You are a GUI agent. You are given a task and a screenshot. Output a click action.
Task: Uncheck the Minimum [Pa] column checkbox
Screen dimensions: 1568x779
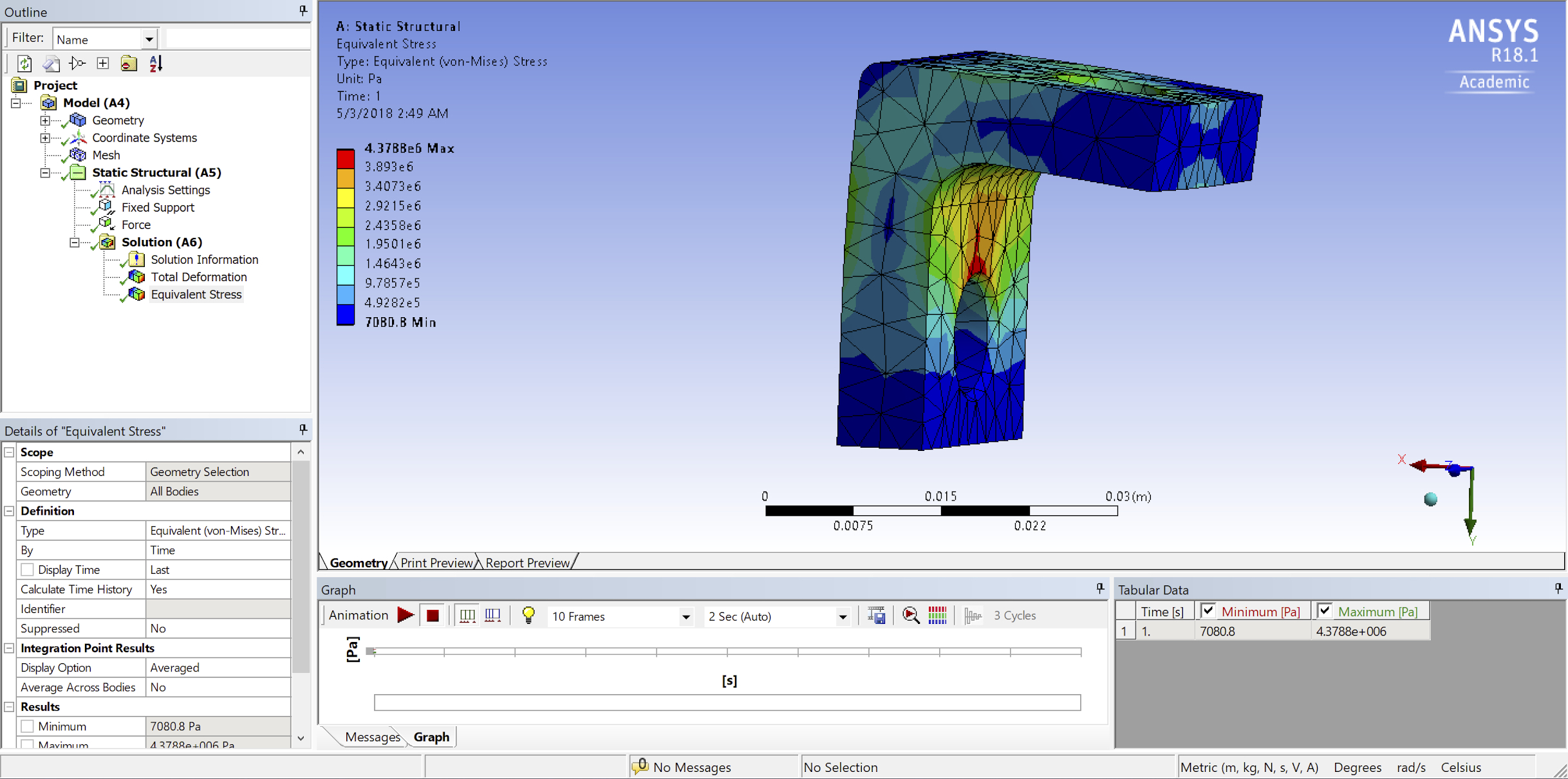1208,611
